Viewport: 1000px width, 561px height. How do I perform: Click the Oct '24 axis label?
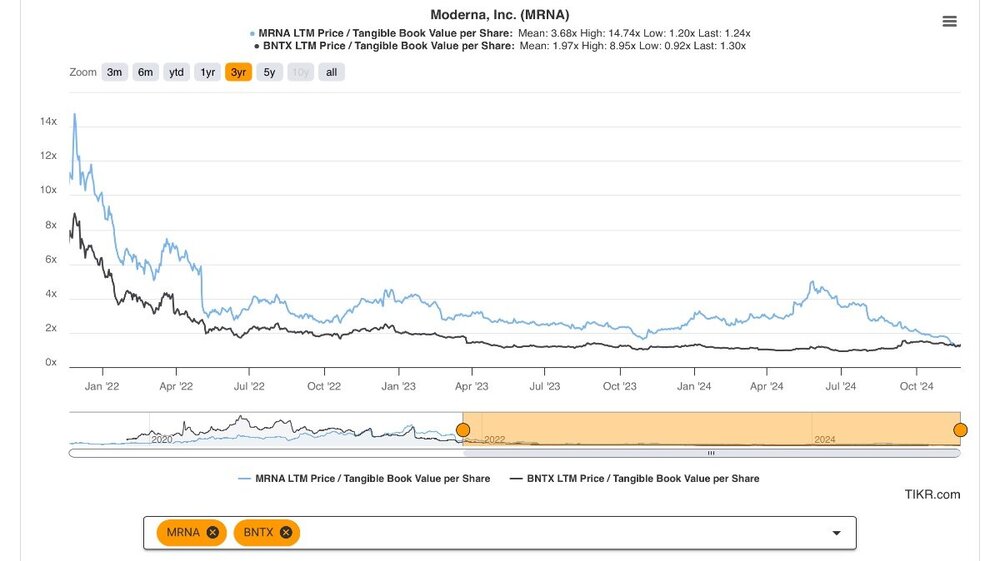pos(916,386)
